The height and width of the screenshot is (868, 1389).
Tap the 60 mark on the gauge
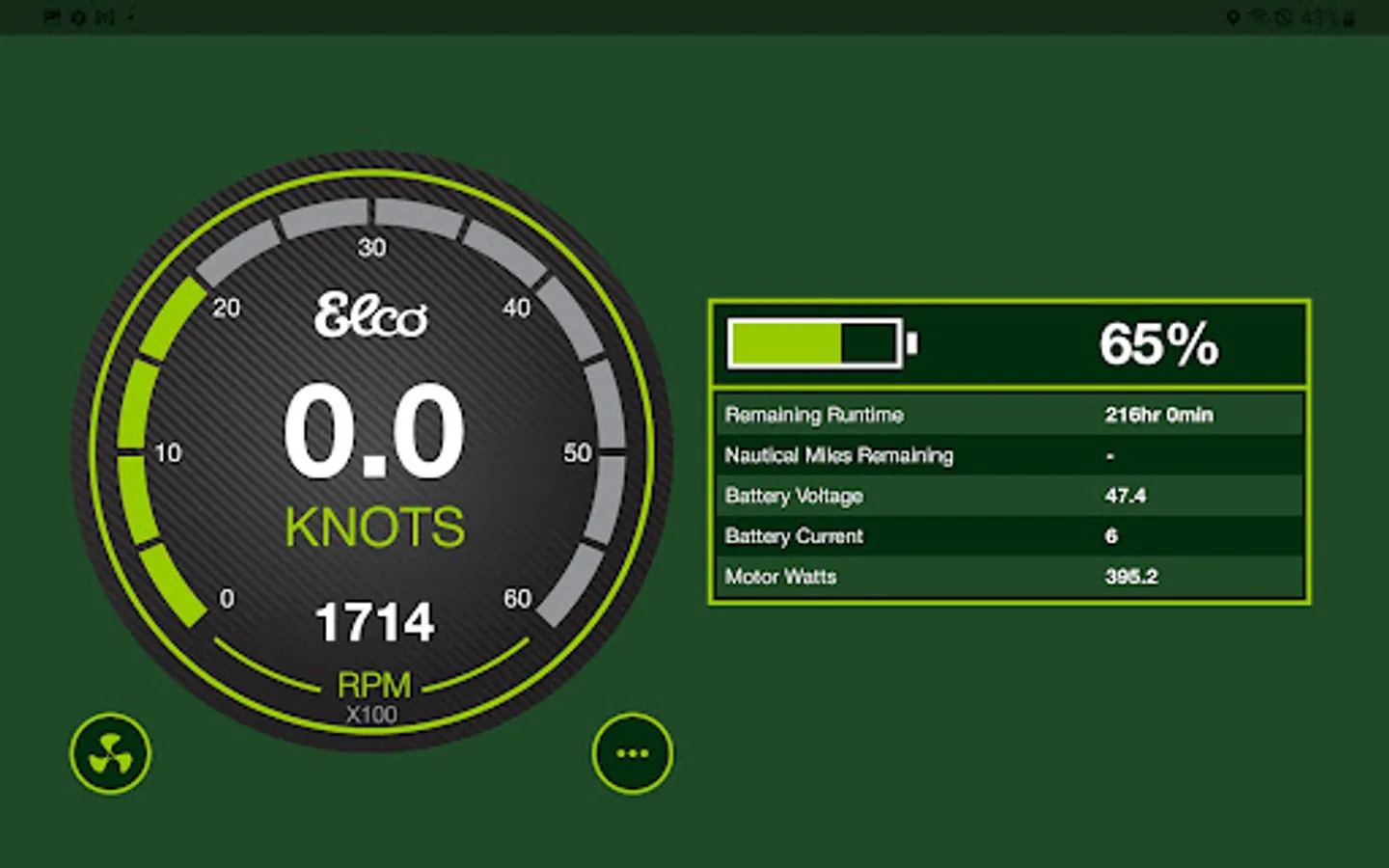[518, 599]
